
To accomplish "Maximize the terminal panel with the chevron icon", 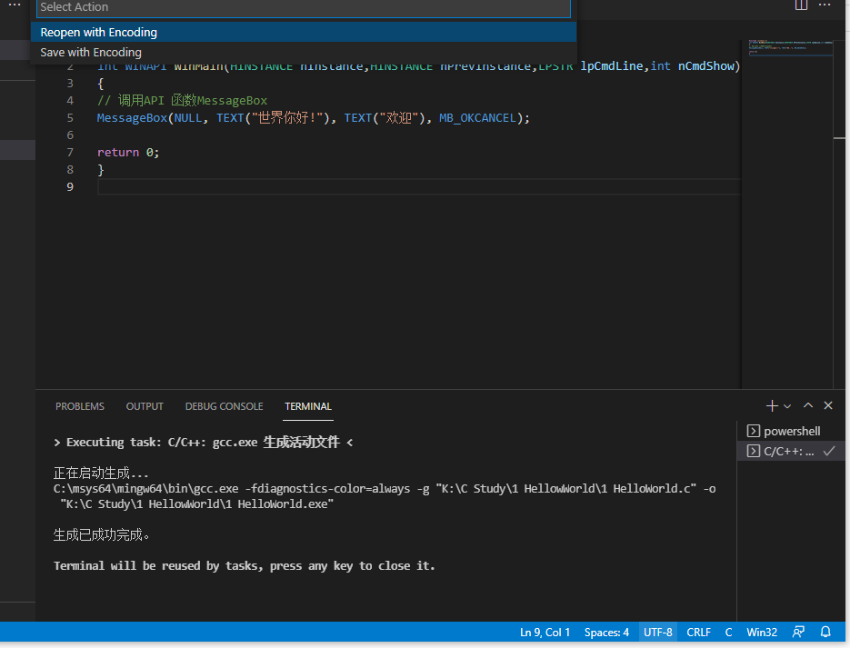I will tap(809, 405).
